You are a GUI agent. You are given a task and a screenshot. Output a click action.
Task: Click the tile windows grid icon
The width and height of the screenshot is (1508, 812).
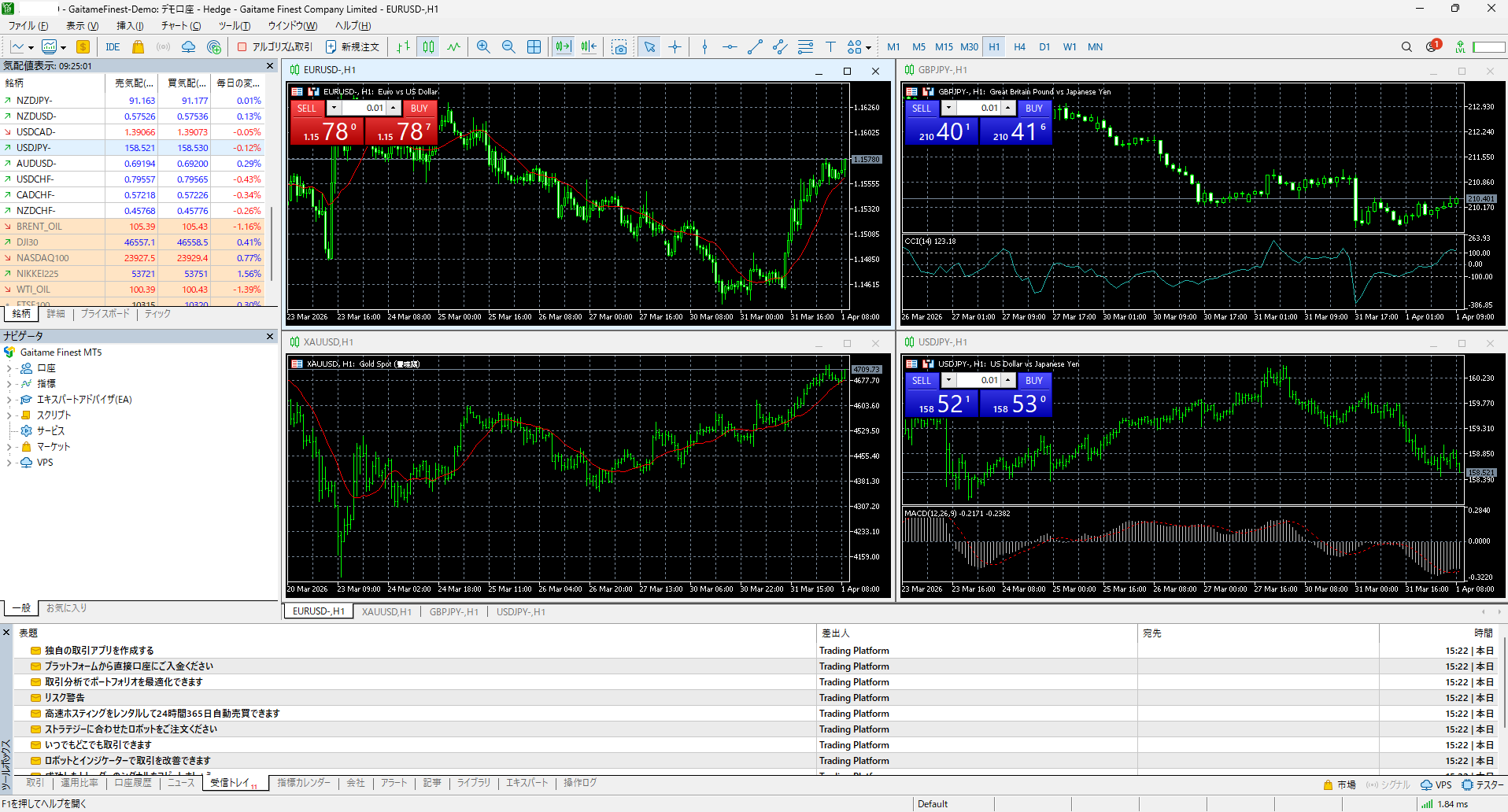pyautogui.click(x=534, y=47)
